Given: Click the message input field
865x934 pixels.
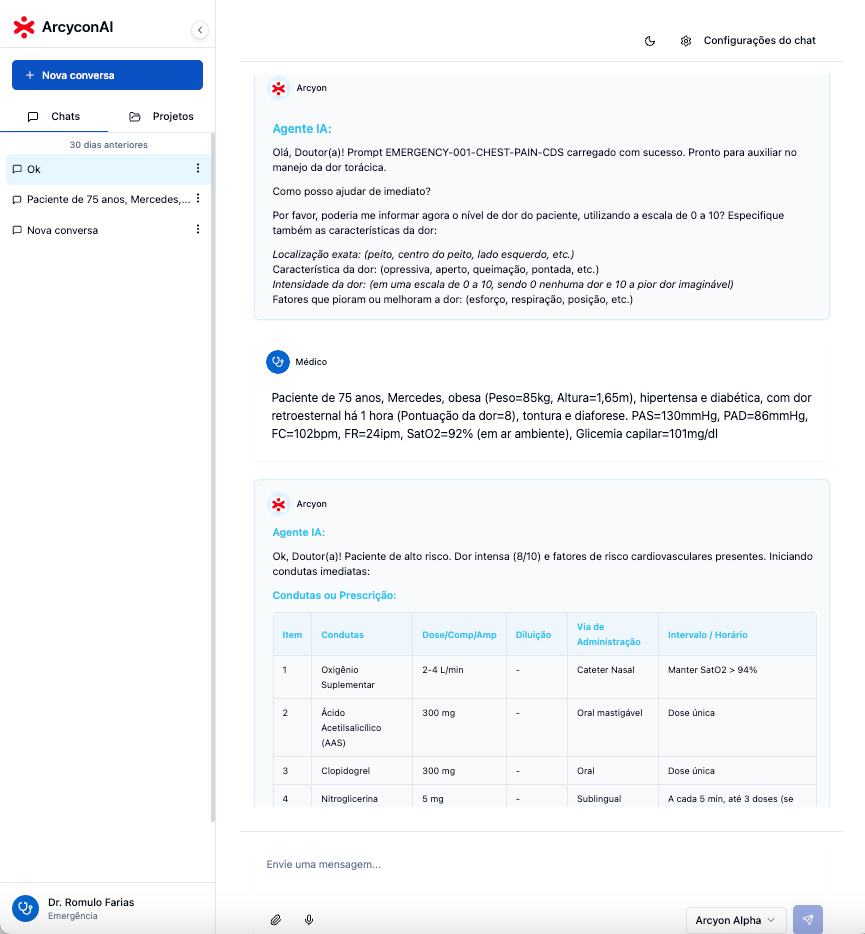Looking at the screenshot, I should click(x=541, y=864).
